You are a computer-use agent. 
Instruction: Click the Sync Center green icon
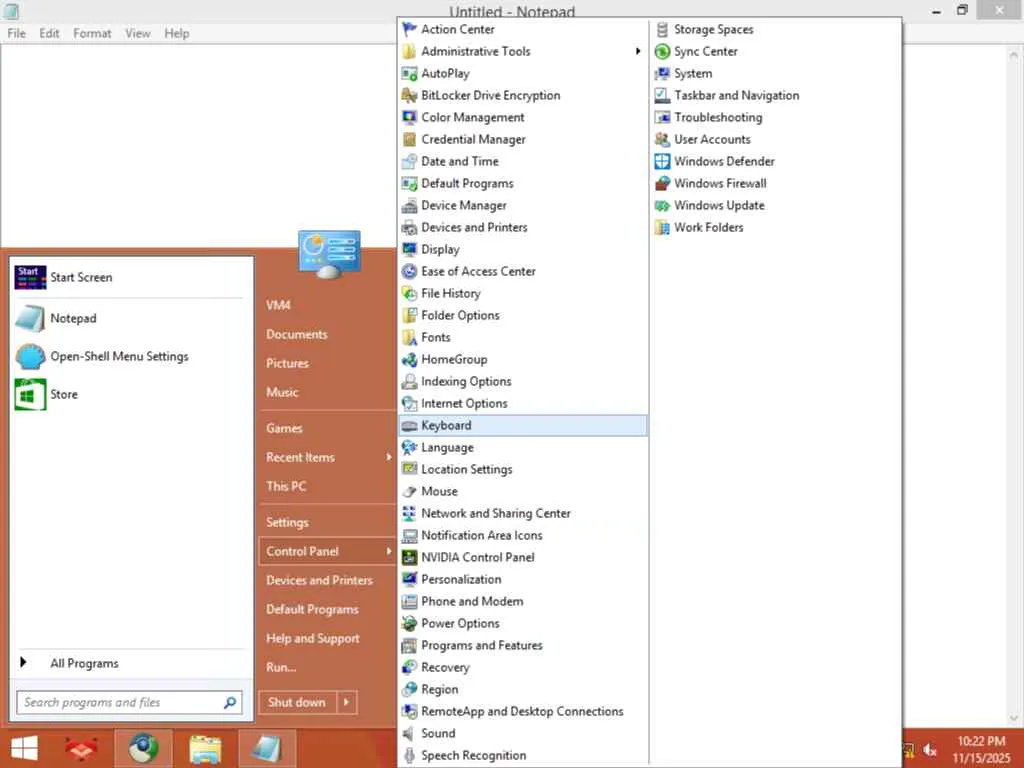(662, 52)
